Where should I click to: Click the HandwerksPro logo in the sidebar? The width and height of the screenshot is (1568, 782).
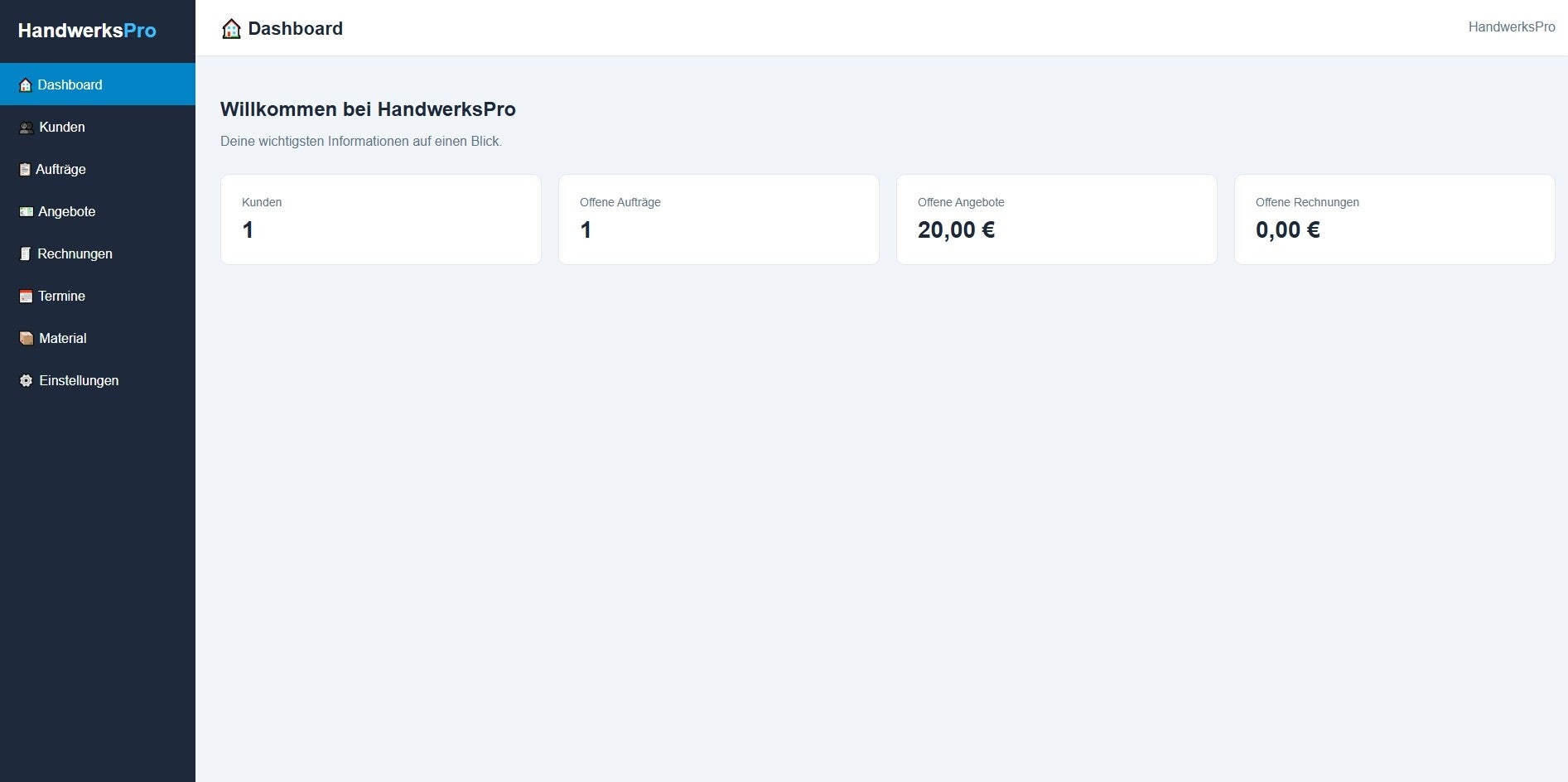[x=87, y=31]
